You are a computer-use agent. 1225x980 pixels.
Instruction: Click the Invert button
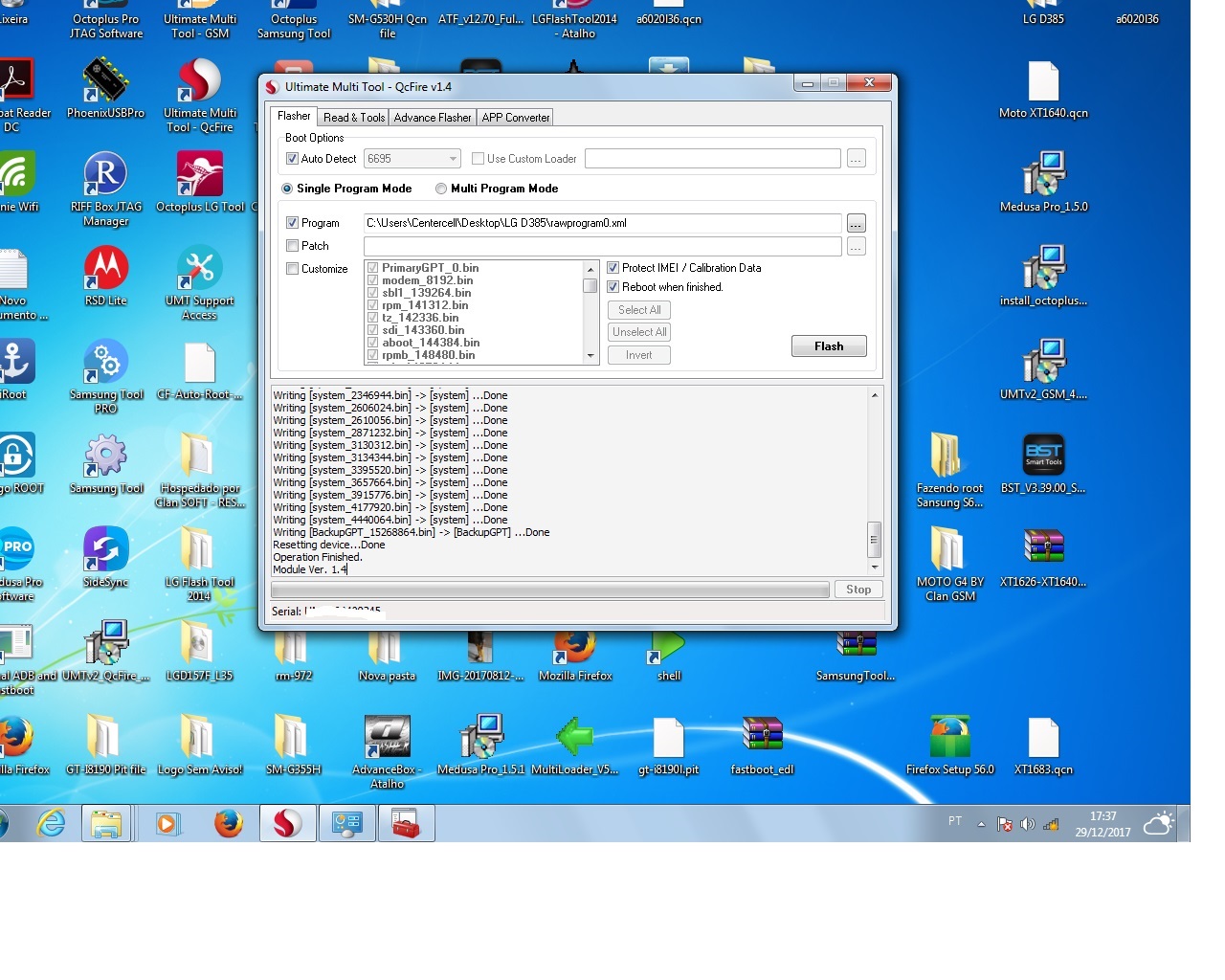pos(639,355)
